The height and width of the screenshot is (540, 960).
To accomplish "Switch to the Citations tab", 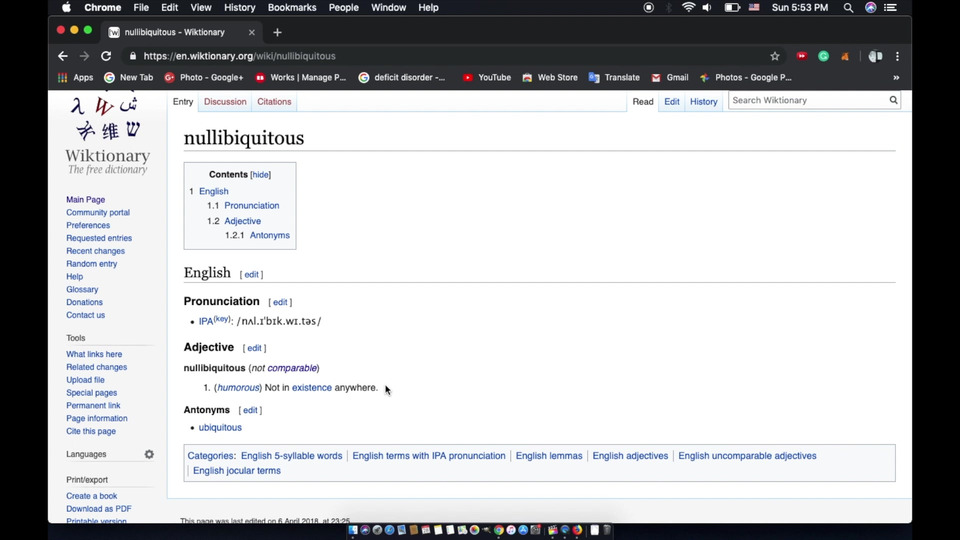I will point(274,102).
